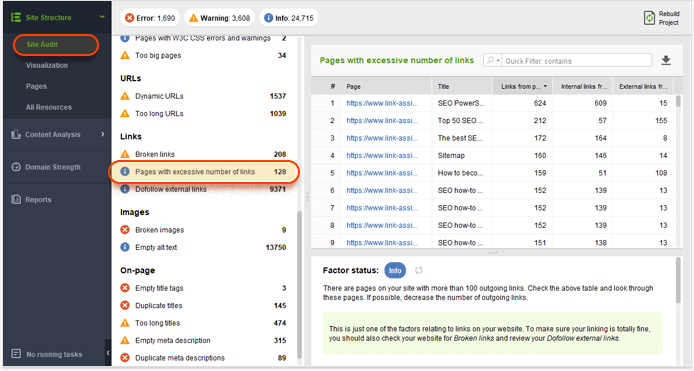Viewport: 694px width, 371px height.
Task: Click the 'Top 50 SEO' title cell
Action: coord(460,120)
